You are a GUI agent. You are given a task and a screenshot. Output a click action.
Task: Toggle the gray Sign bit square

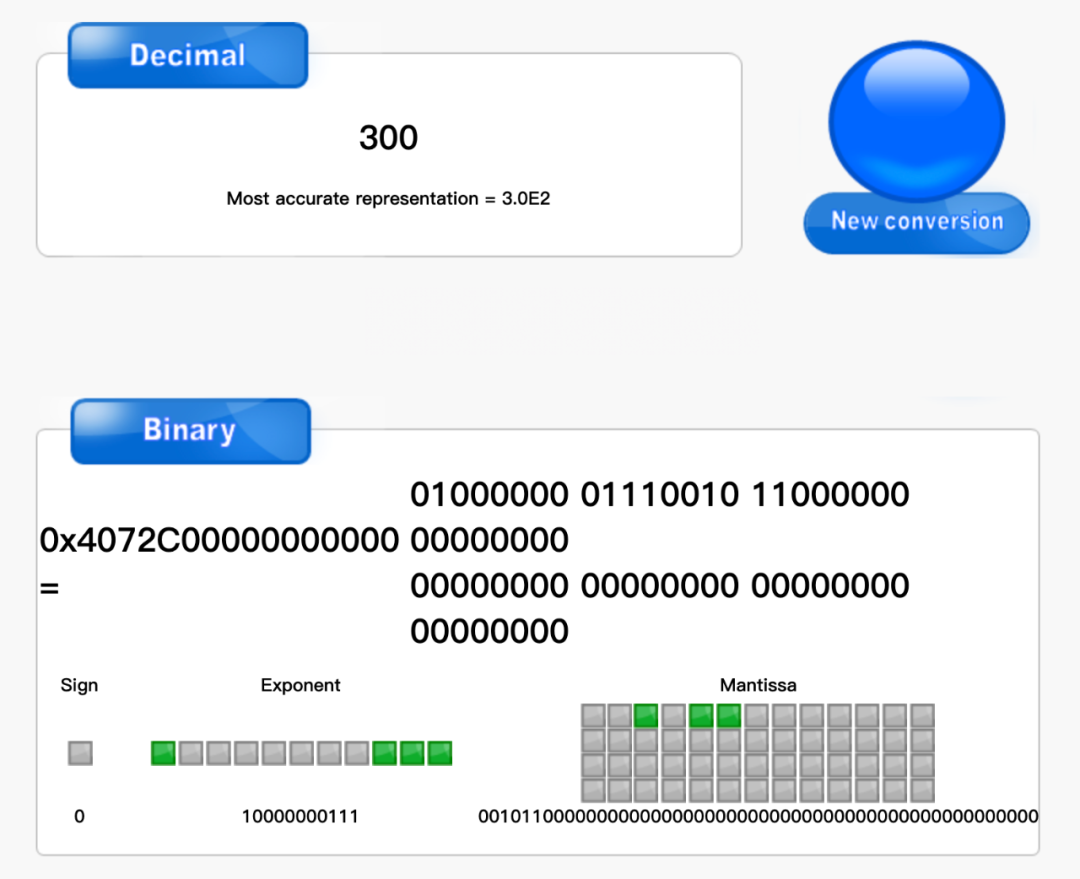tap(80, 753)
